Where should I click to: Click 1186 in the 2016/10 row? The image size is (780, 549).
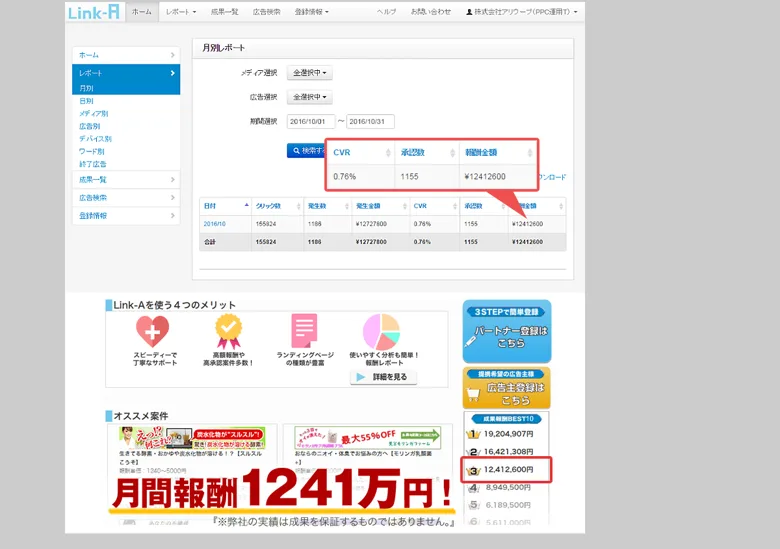314,224
